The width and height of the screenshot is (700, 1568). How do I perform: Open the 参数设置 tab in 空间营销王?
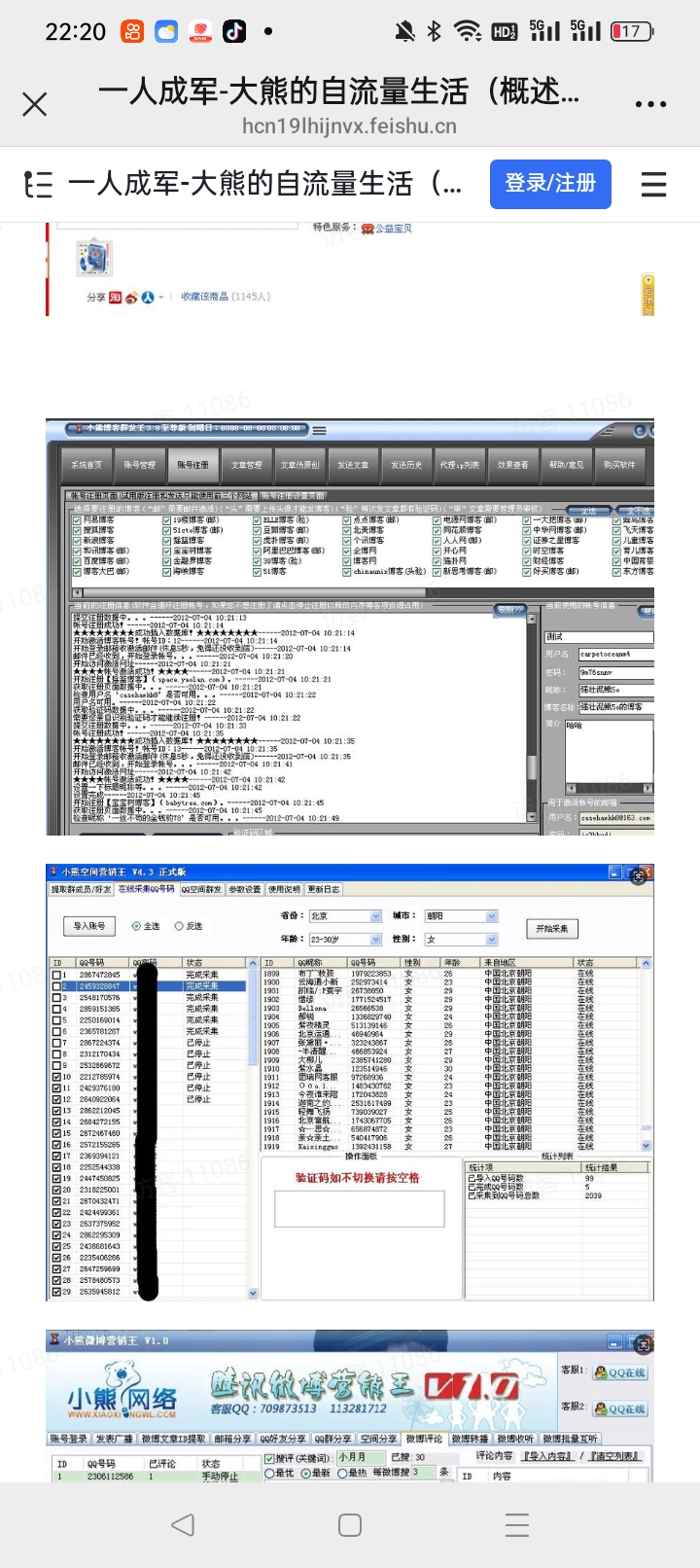click(245, 889)
